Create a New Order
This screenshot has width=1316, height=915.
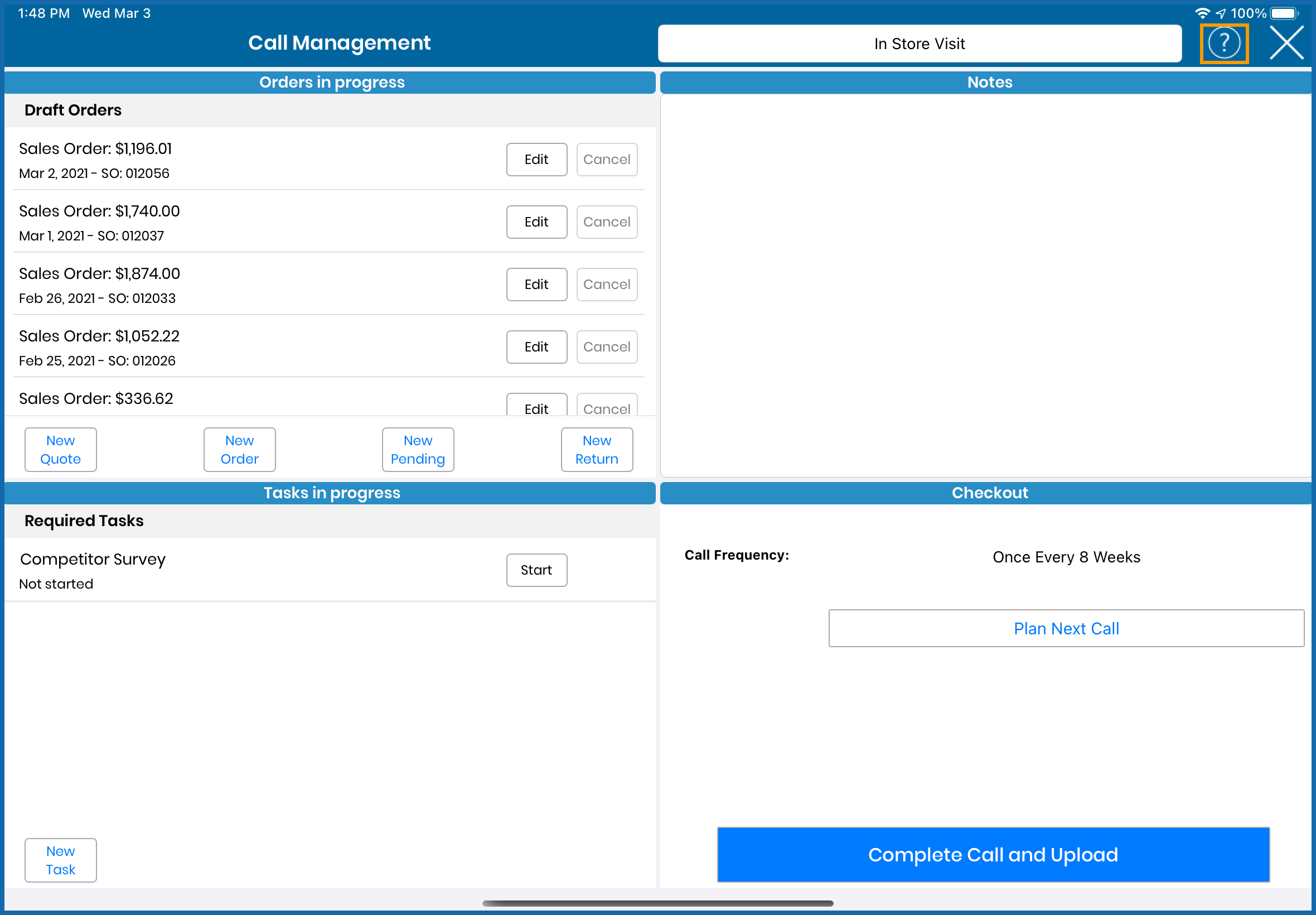point(239,450)
